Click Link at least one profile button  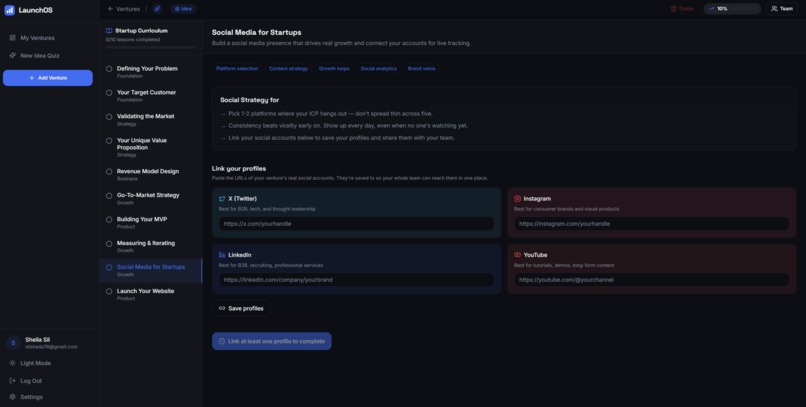(271, 341)
